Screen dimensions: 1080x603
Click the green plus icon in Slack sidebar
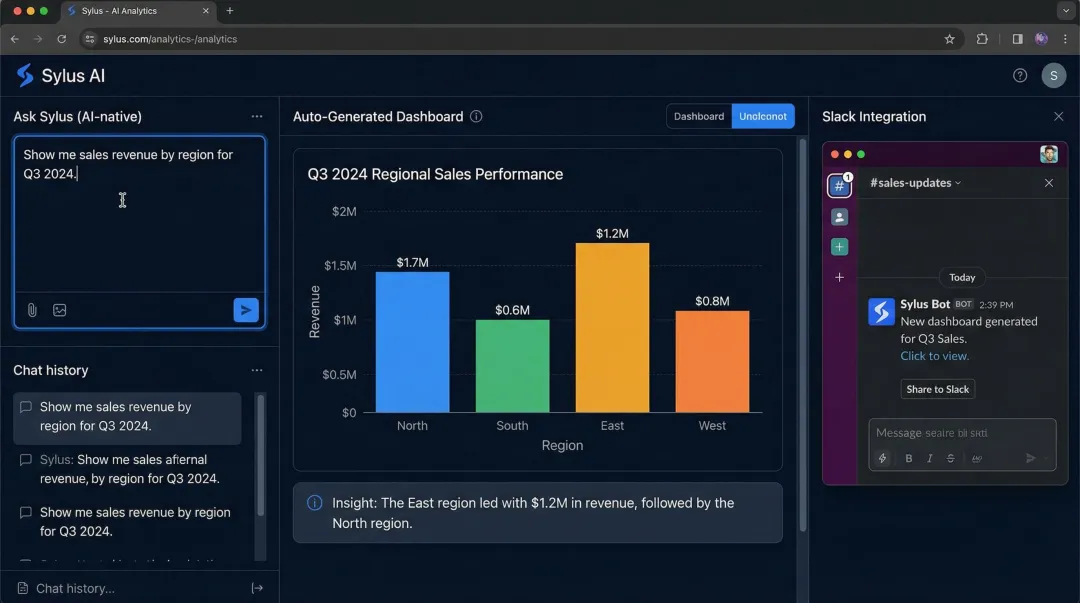click(839, 246)
